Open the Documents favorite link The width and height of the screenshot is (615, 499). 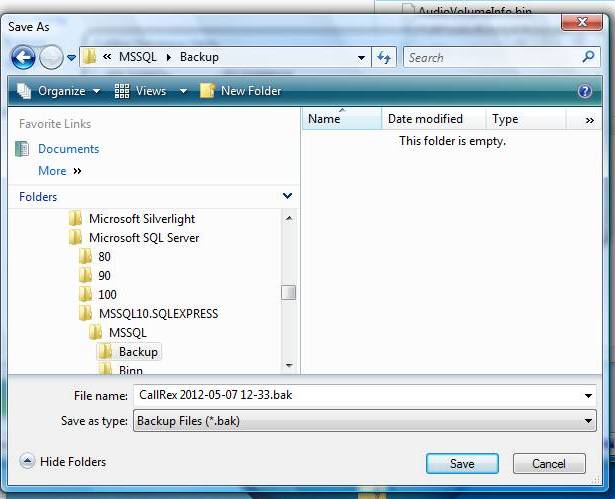point(69,149)
